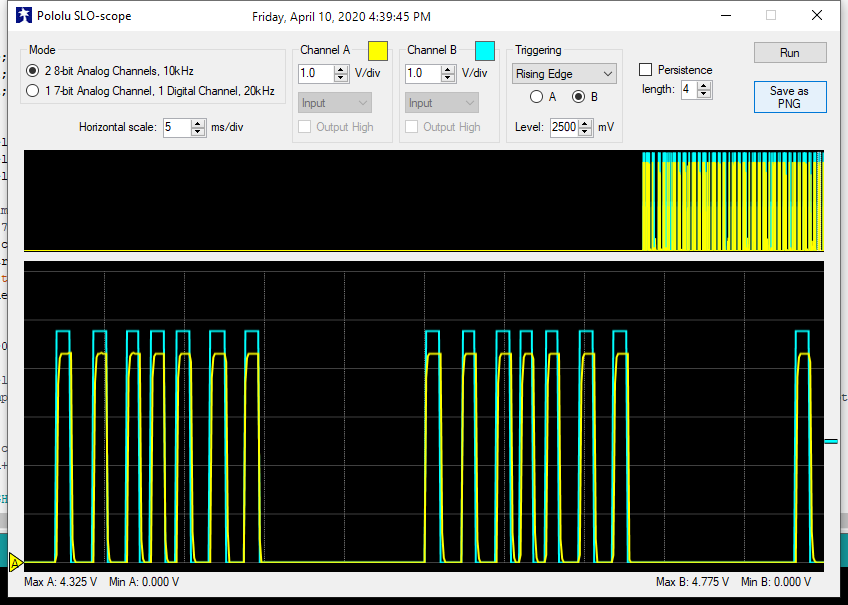Increase Persistence length with up arrow
This screenshot has width=848, height=605.
[704, 85]
